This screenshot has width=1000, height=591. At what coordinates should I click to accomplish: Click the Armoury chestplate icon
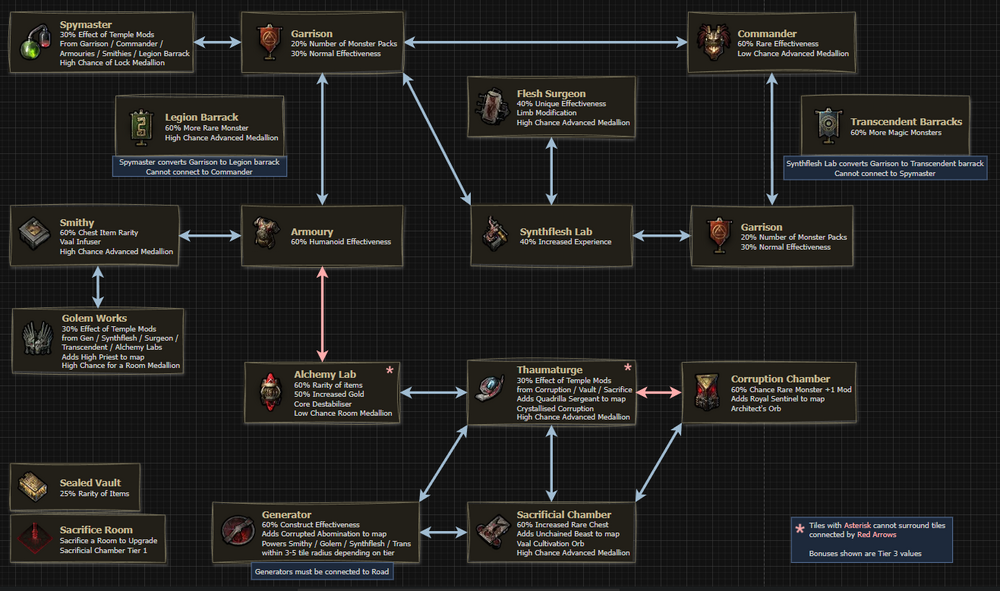[x=264, y=236]
